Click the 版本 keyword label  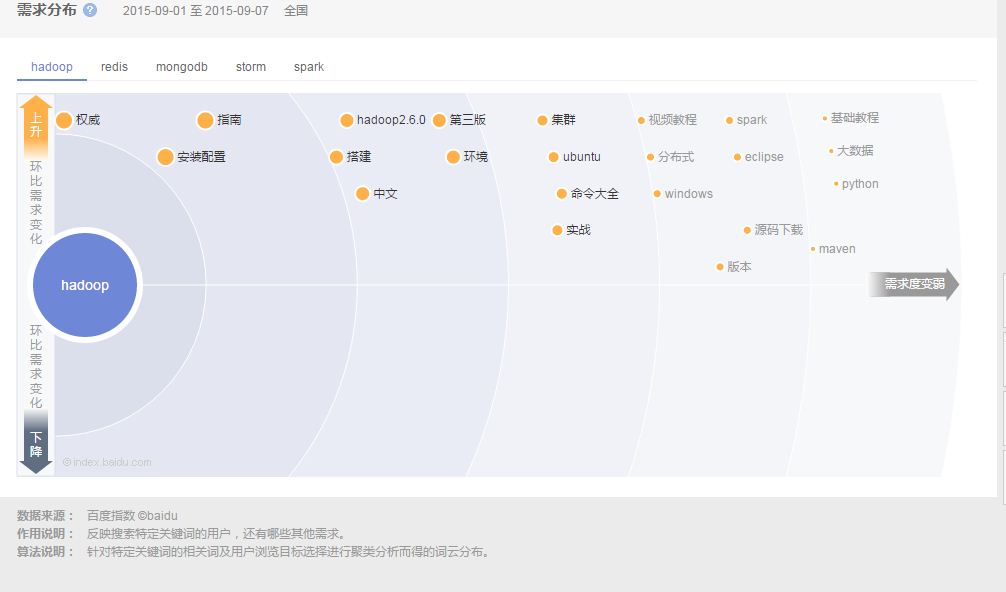click(x=739, y=267)
